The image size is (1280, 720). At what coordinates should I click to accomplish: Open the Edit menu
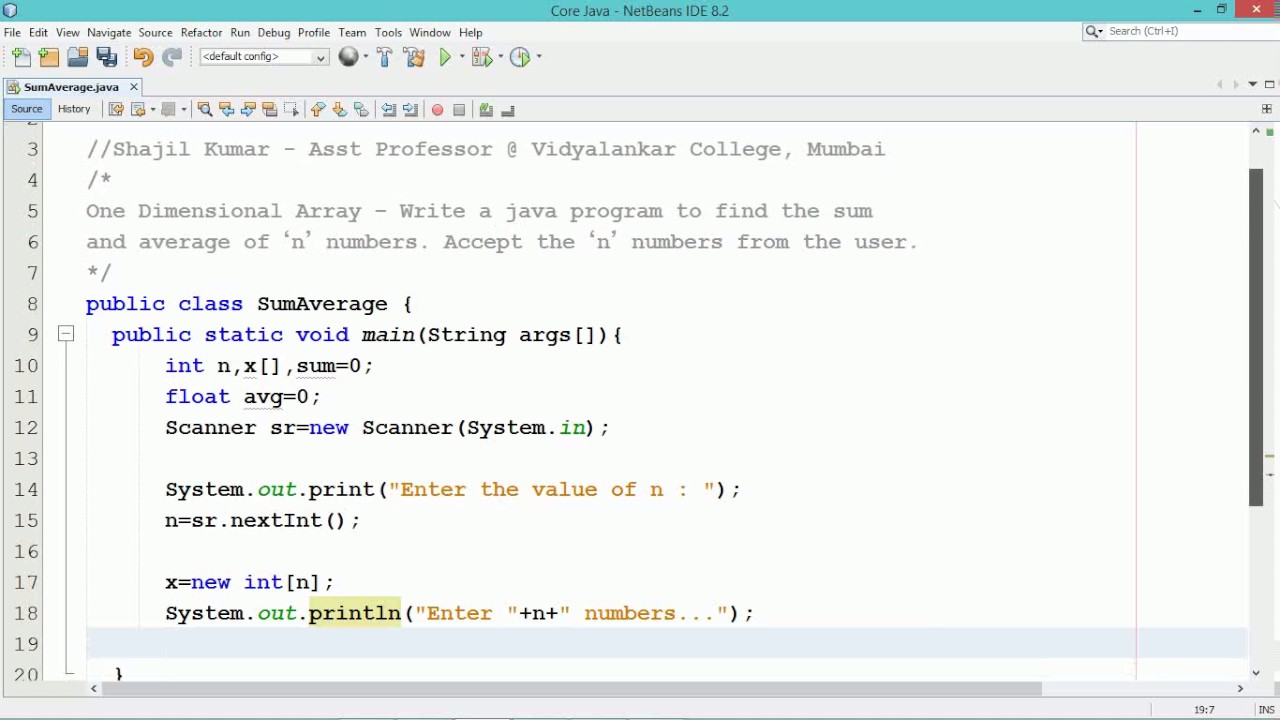point(38,32)
